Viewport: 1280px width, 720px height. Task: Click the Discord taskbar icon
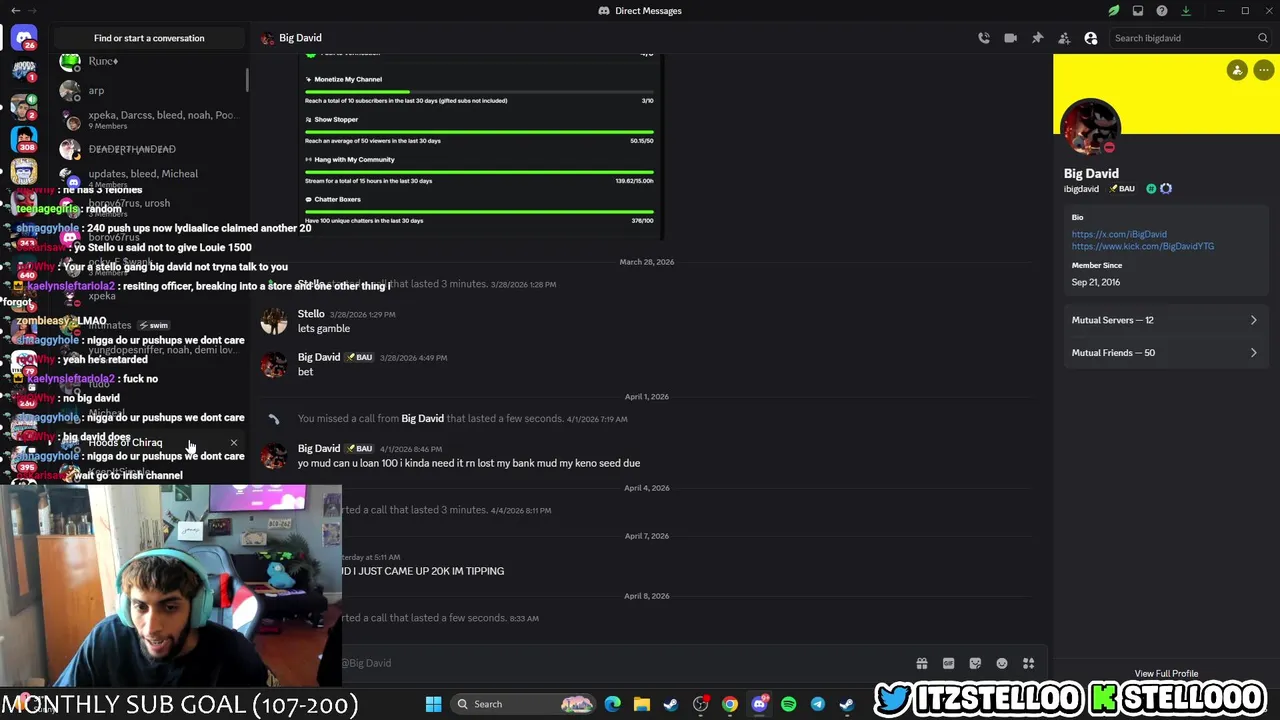(760, 704)
